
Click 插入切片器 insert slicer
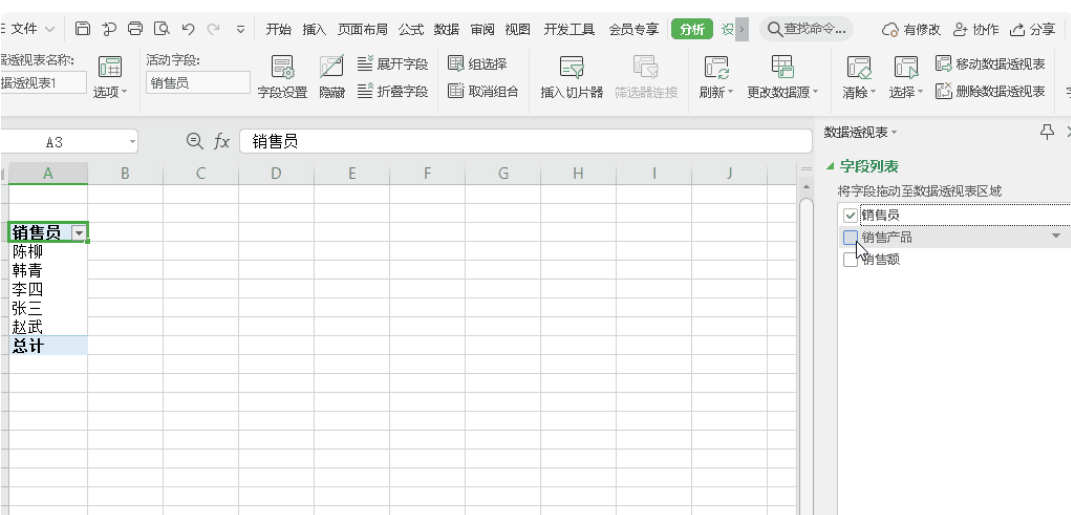coord(572,77)
